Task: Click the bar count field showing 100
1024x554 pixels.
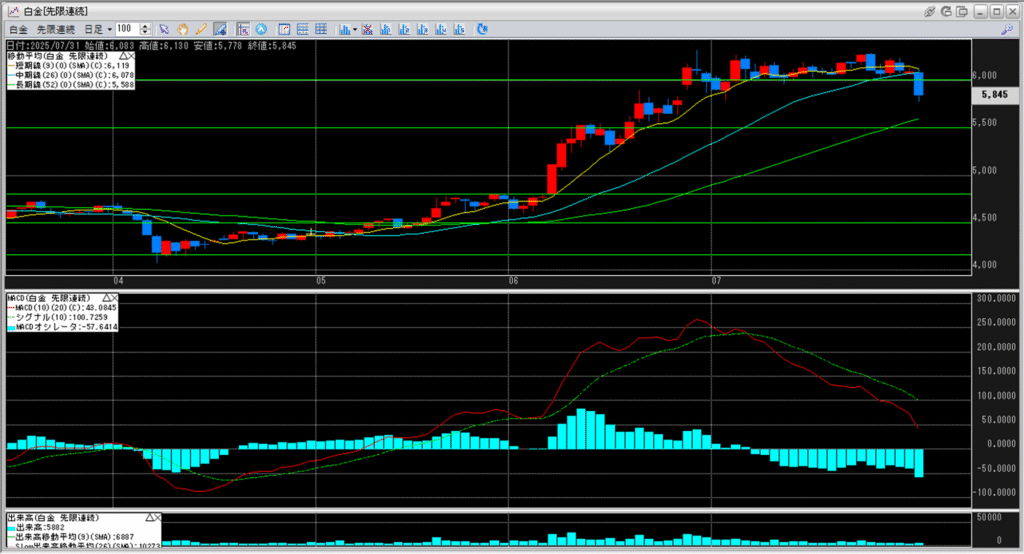Action: pyautogui.click(x=127, y=29)
